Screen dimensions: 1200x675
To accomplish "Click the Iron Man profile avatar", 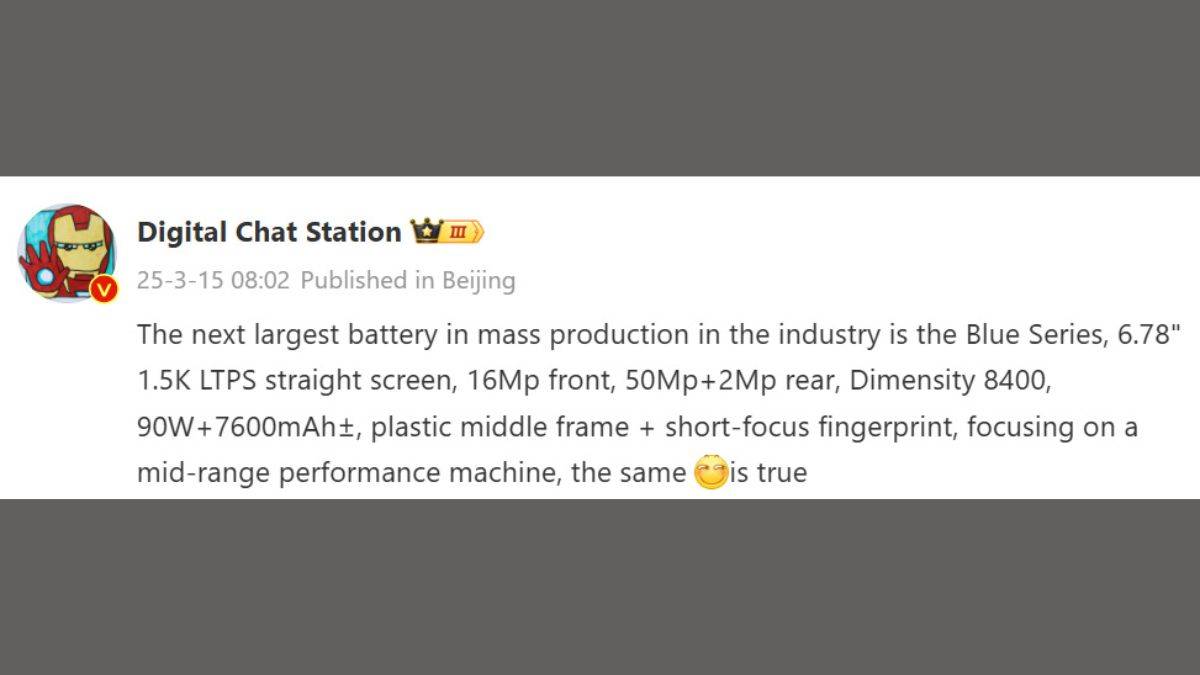I will click(x=67, y=252).
